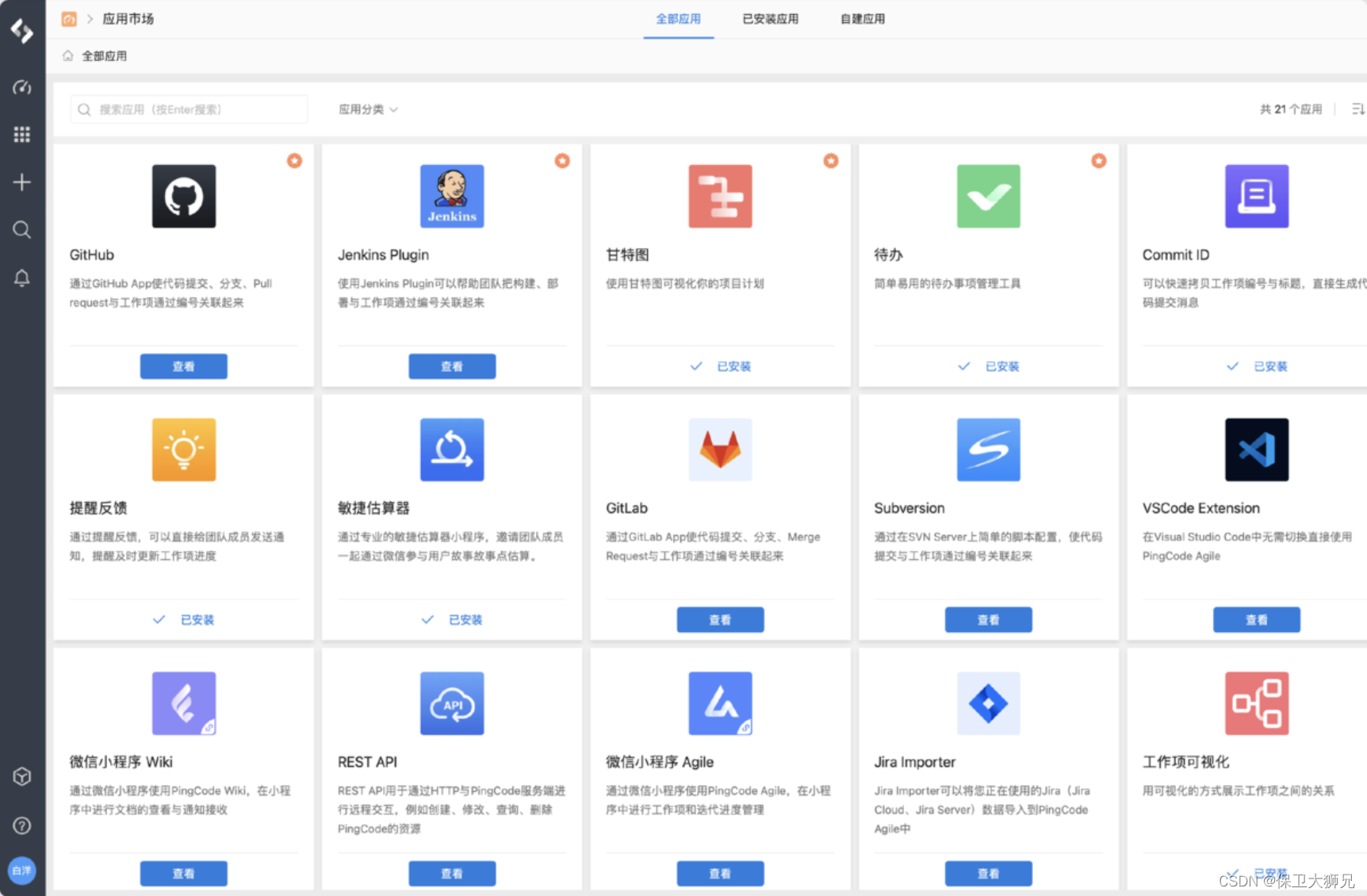Click the 查看 button for VSCode Extension

1257,620
